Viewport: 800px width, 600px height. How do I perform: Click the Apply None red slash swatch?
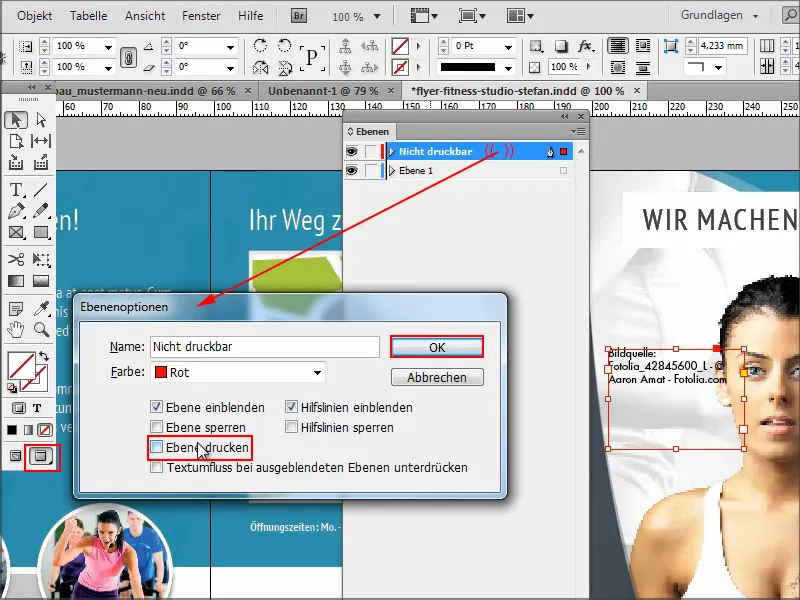coord(45,430)
